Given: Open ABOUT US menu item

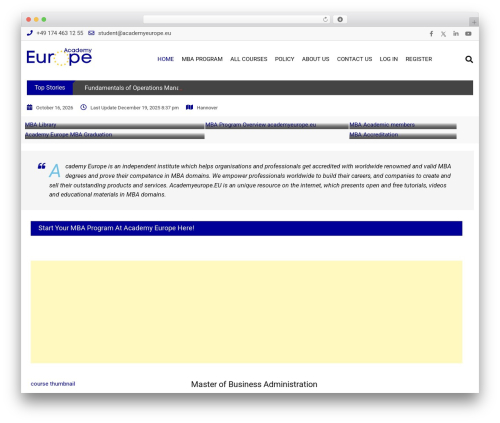Looking at the screenshot, I should 315,59.
